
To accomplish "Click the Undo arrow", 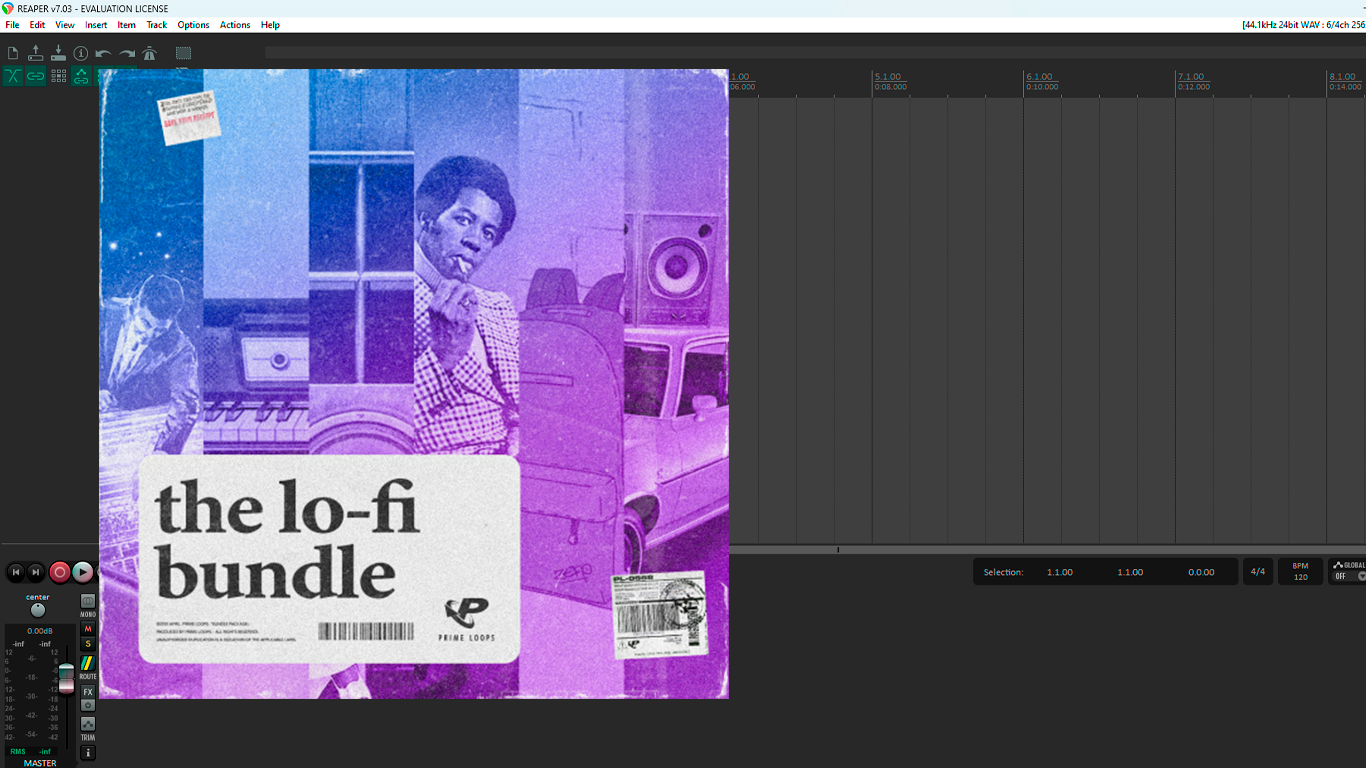I will (x=103, y=53).
